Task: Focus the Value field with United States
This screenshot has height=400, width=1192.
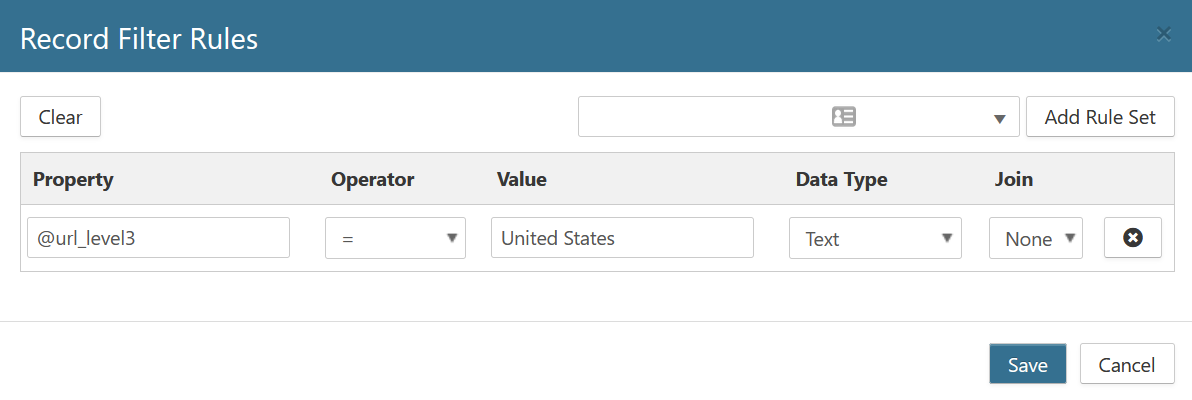Action: [621, 238]
